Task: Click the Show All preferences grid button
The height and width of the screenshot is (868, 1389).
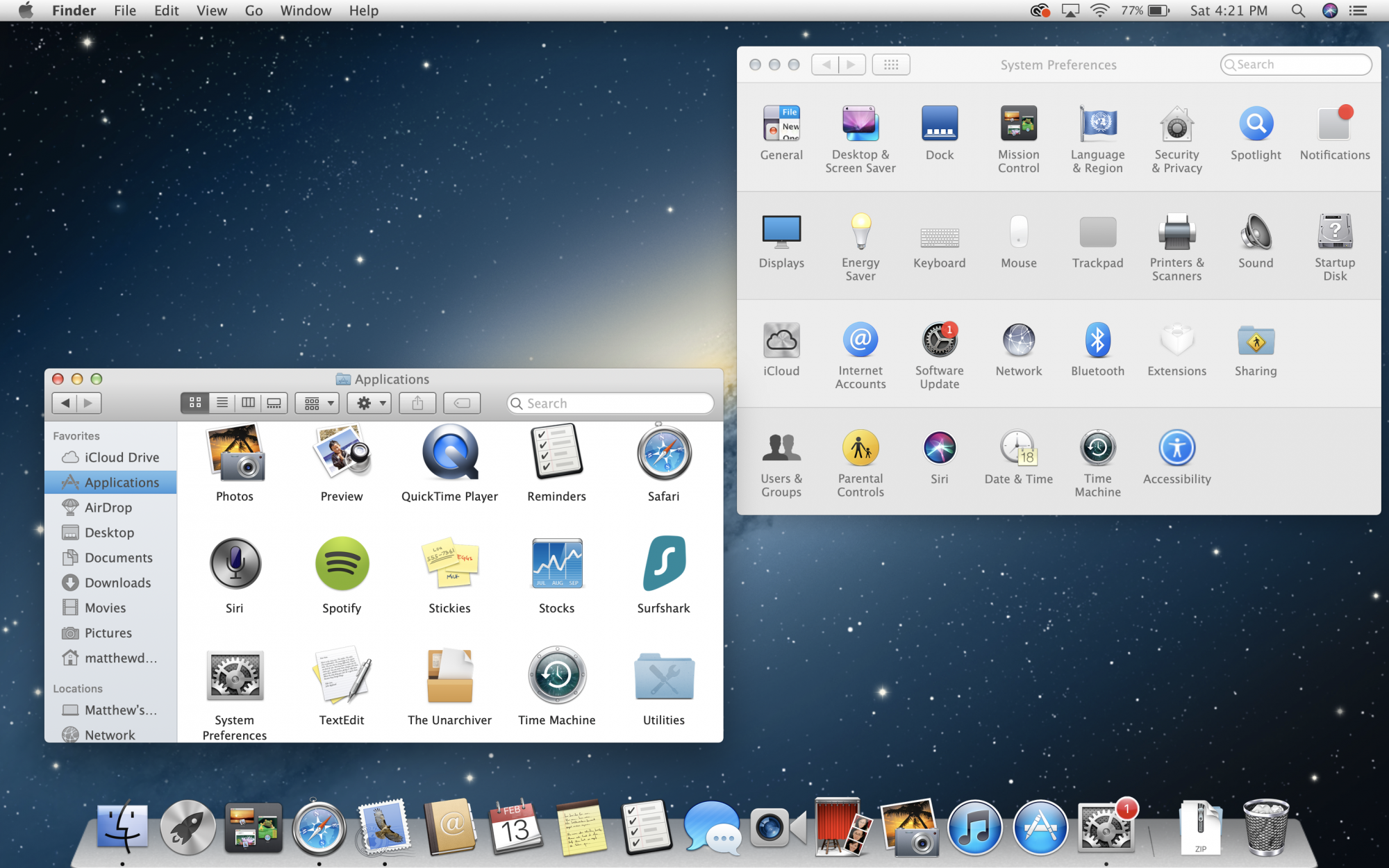Action: tap(891, 65)
